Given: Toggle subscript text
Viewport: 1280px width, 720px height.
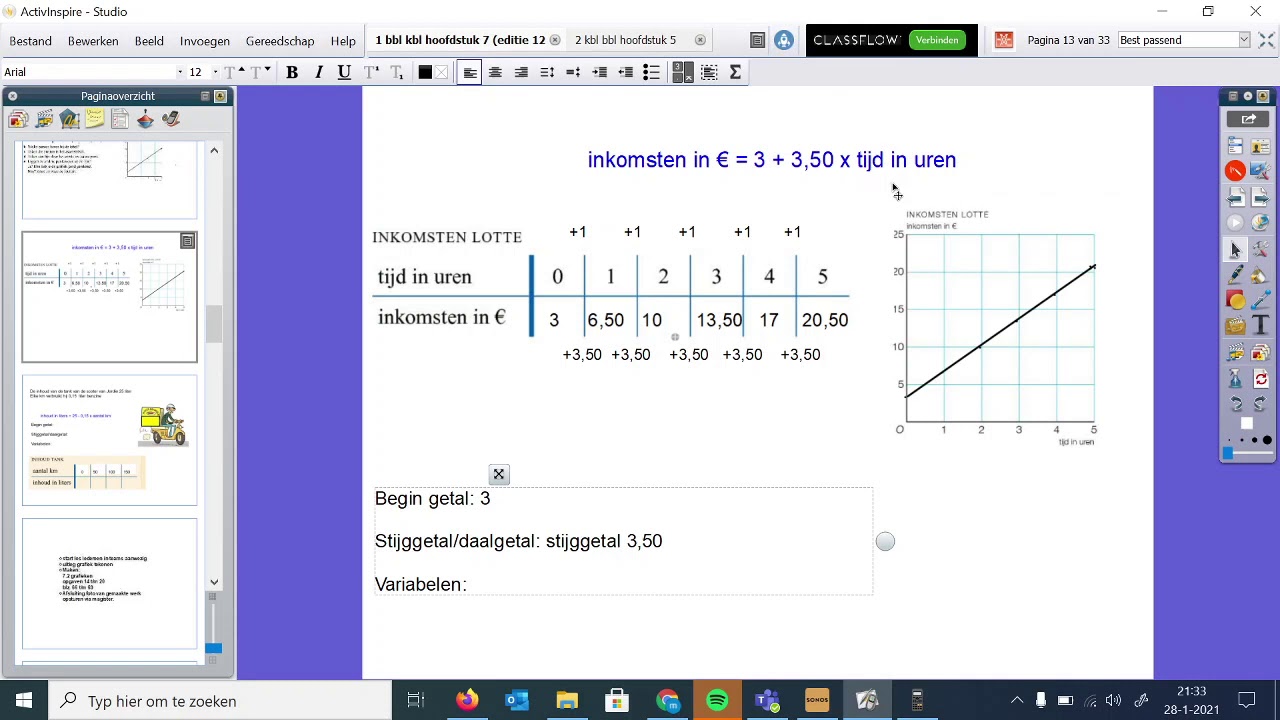Looking at the screenshot, I should pos(397,72).
